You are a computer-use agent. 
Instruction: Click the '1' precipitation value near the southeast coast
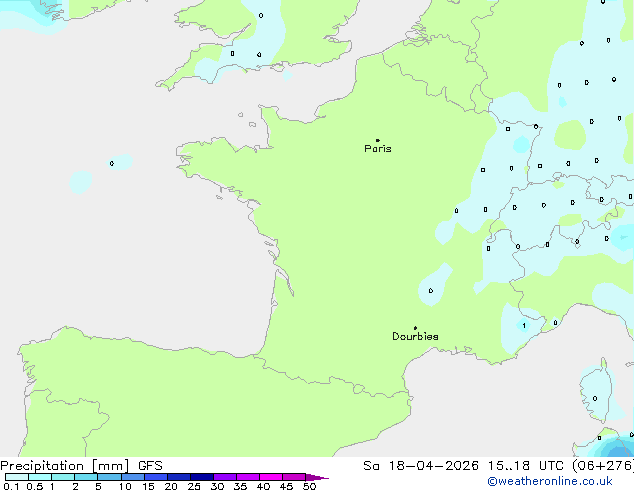tap(523, 325)
